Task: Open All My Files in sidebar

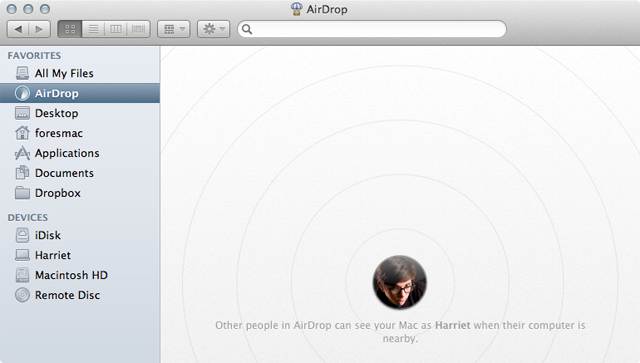Action: click(x=64, y=73)
